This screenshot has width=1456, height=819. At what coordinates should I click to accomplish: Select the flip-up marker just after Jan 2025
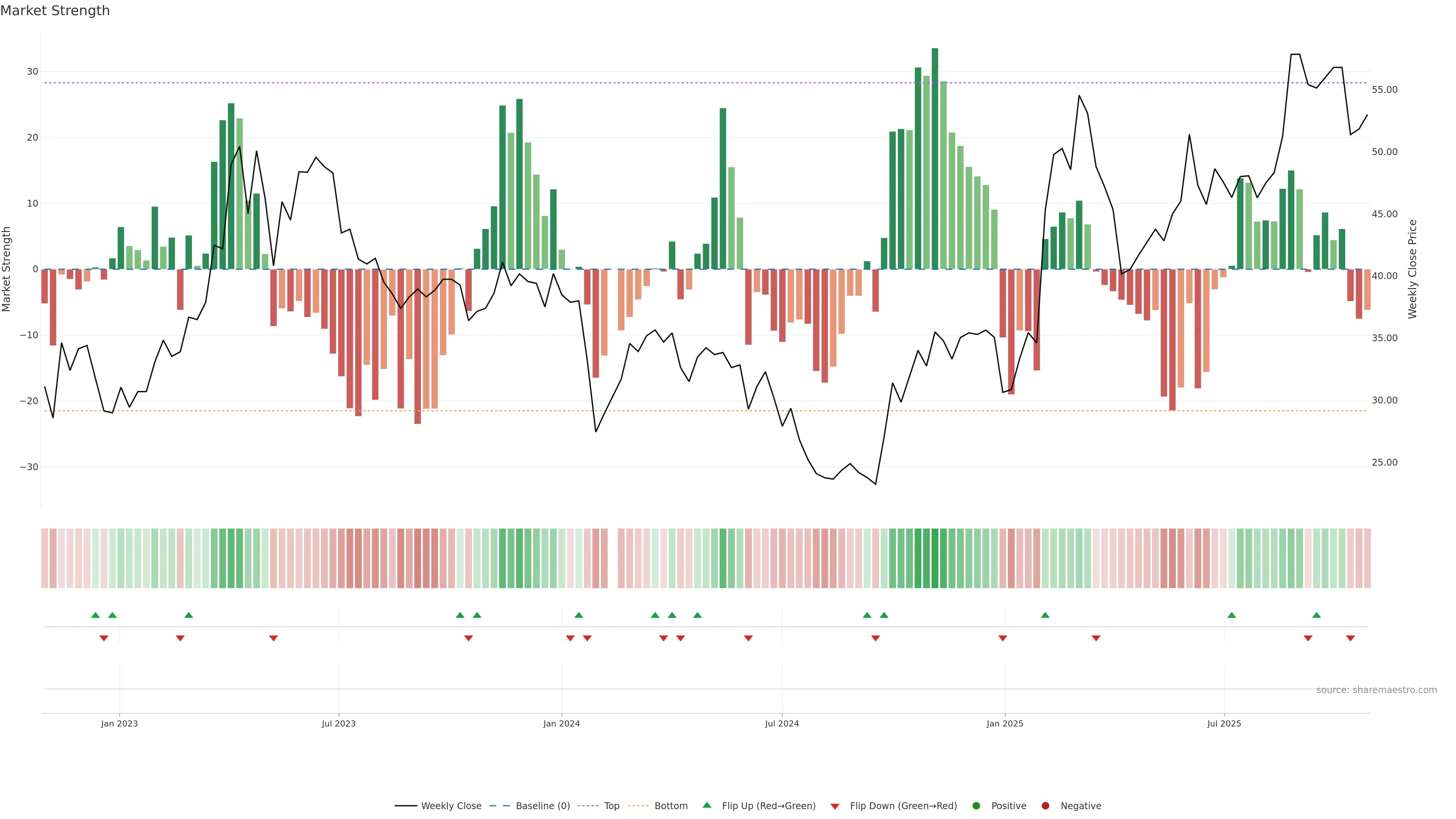pos(1045,615)
